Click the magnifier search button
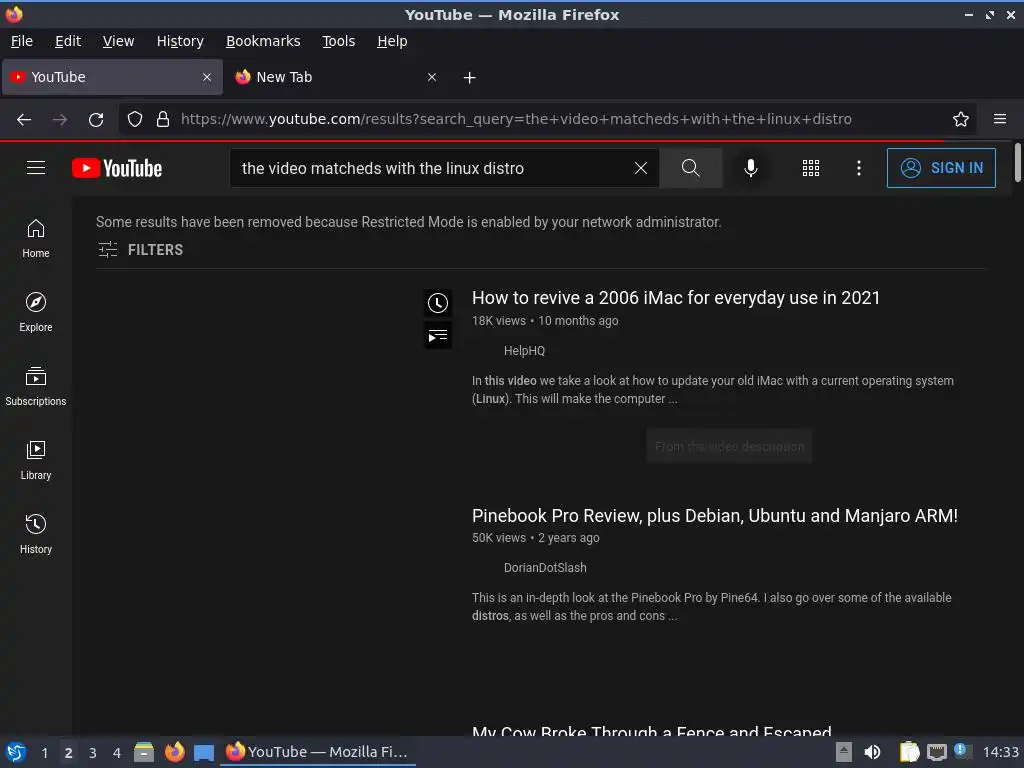Screen dimensions: 1024x768 click(x=690, y=168)
